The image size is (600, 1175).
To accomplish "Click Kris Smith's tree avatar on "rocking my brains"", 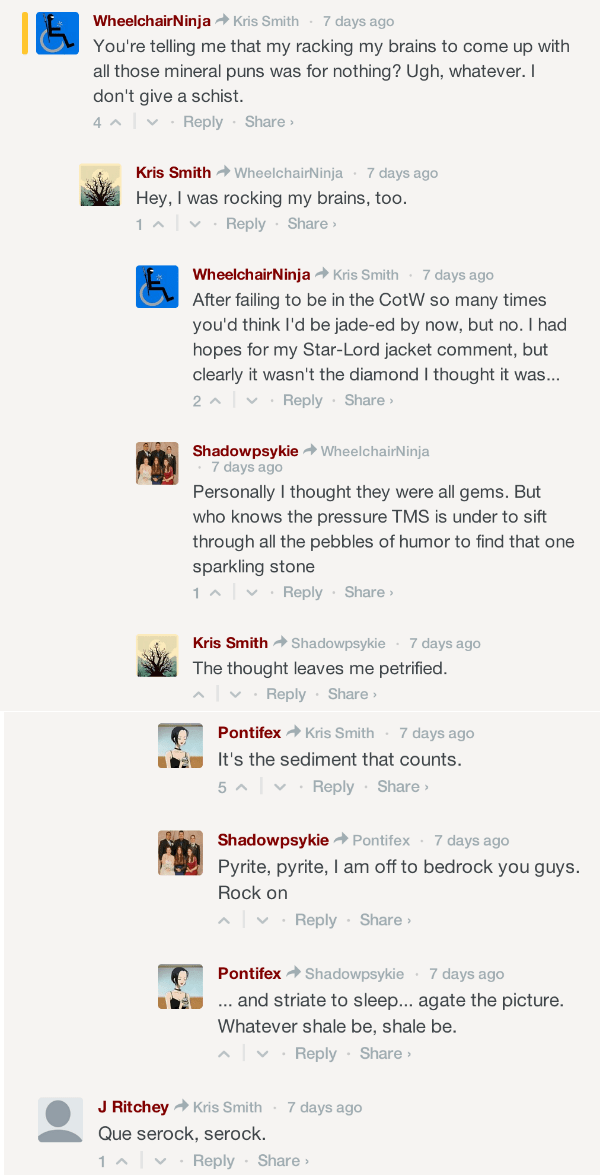I will (100, 185).
